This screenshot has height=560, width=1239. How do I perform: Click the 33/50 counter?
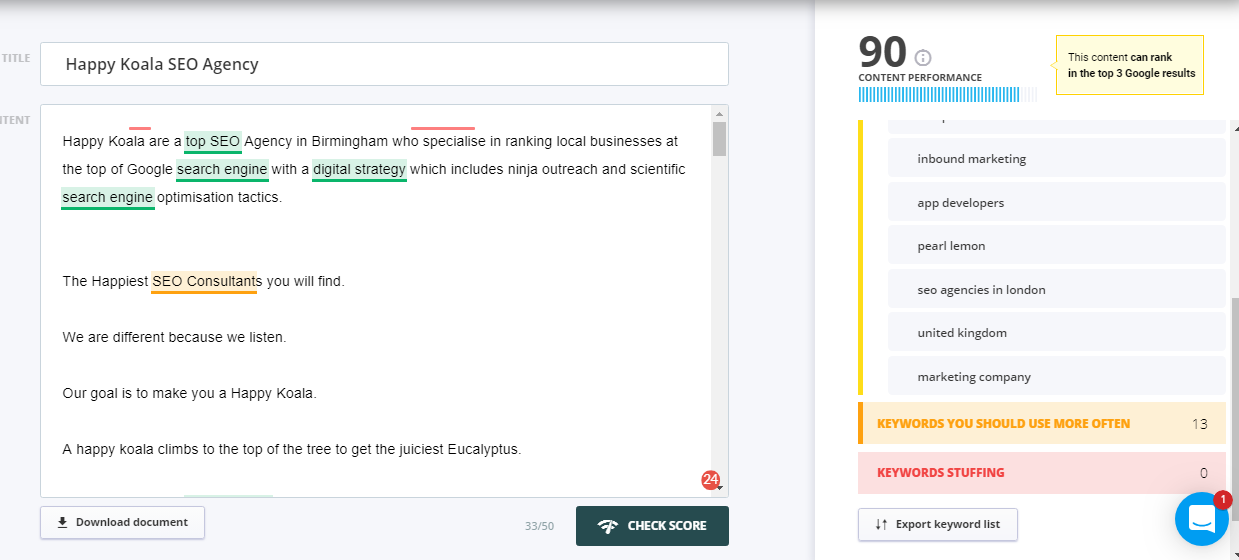click(539, 526)
